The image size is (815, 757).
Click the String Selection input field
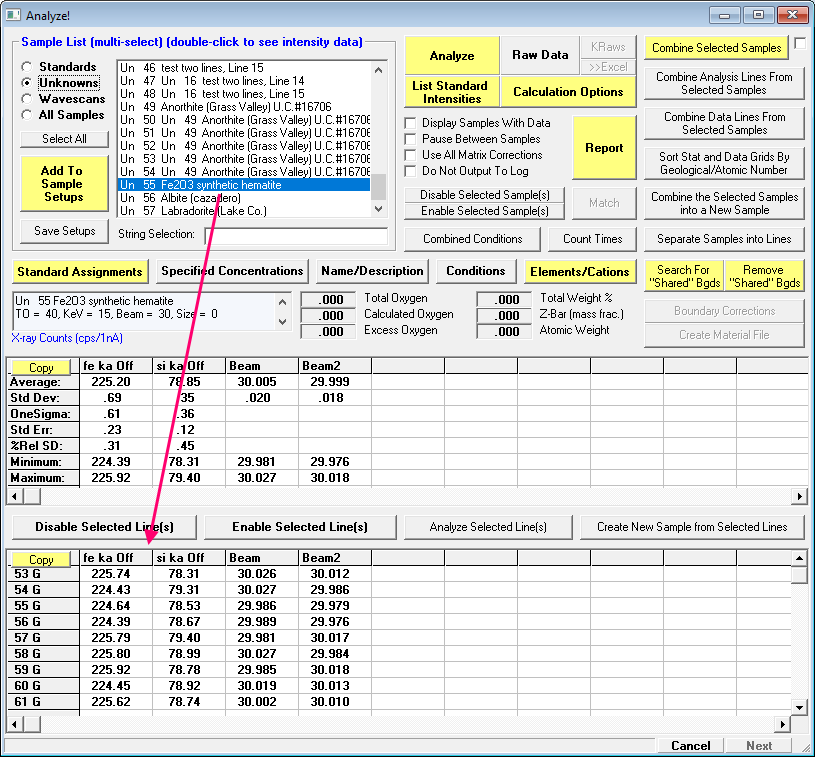[x=296, y=236]
